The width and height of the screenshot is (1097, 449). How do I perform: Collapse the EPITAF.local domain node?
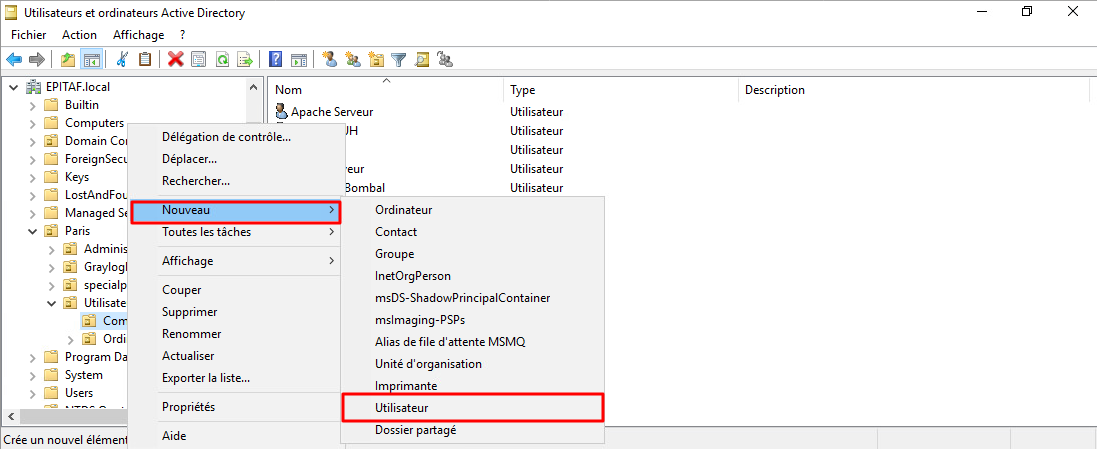(14, 87)
